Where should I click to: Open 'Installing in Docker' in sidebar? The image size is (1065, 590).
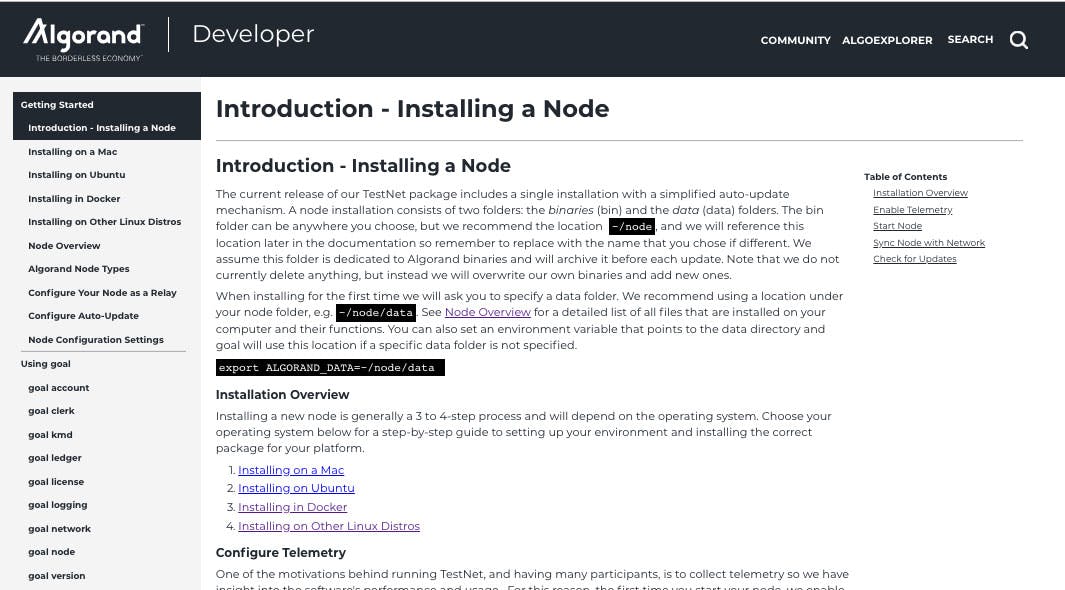[74, 198]
